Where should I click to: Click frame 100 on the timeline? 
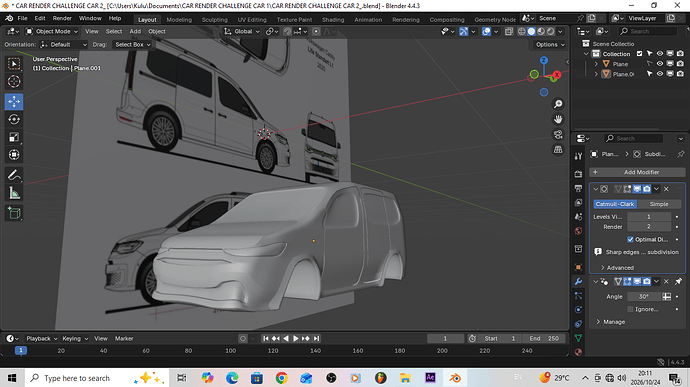pos(231,351)
